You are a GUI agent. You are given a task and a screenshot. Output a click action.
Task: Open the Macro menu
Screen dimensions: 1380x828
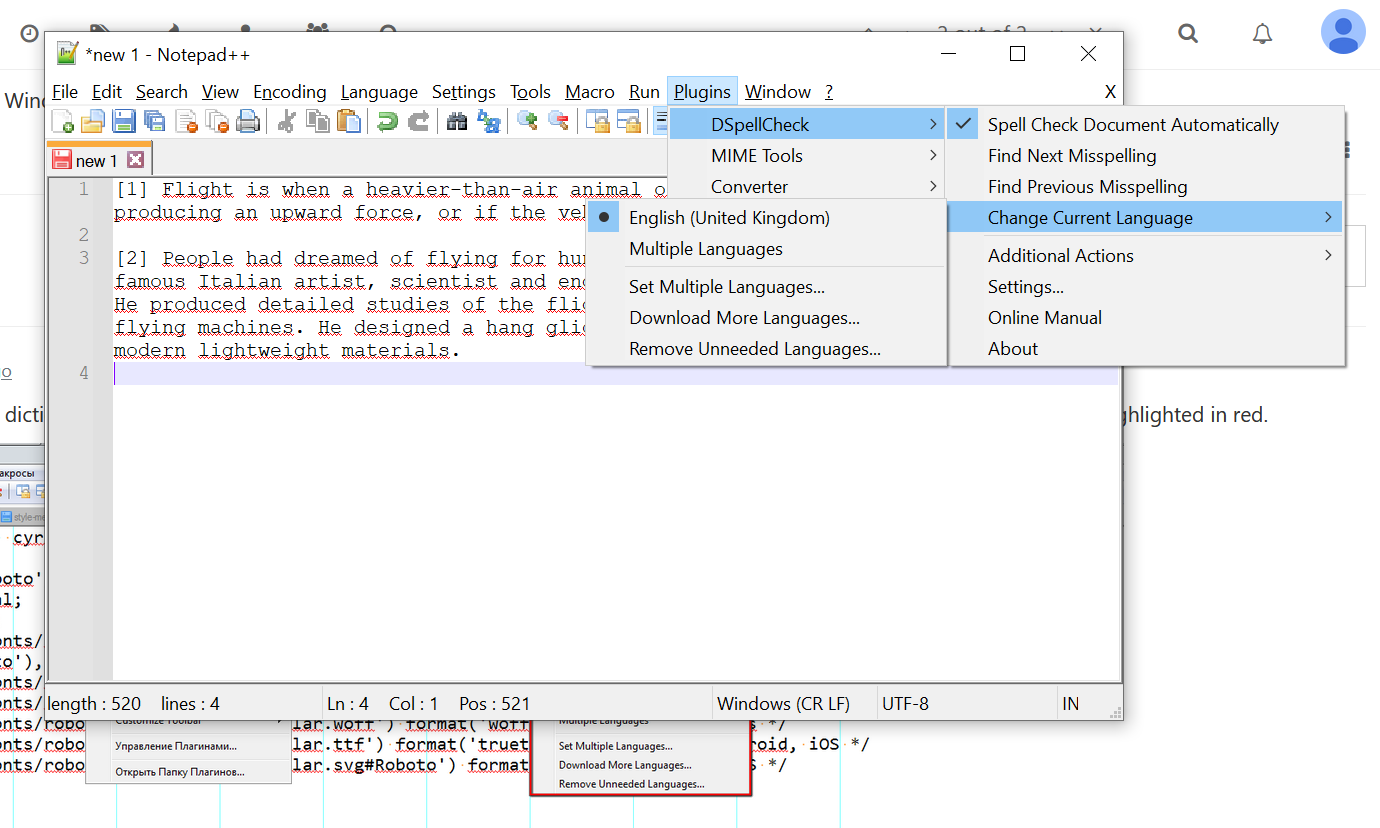[x=590, y=92]
